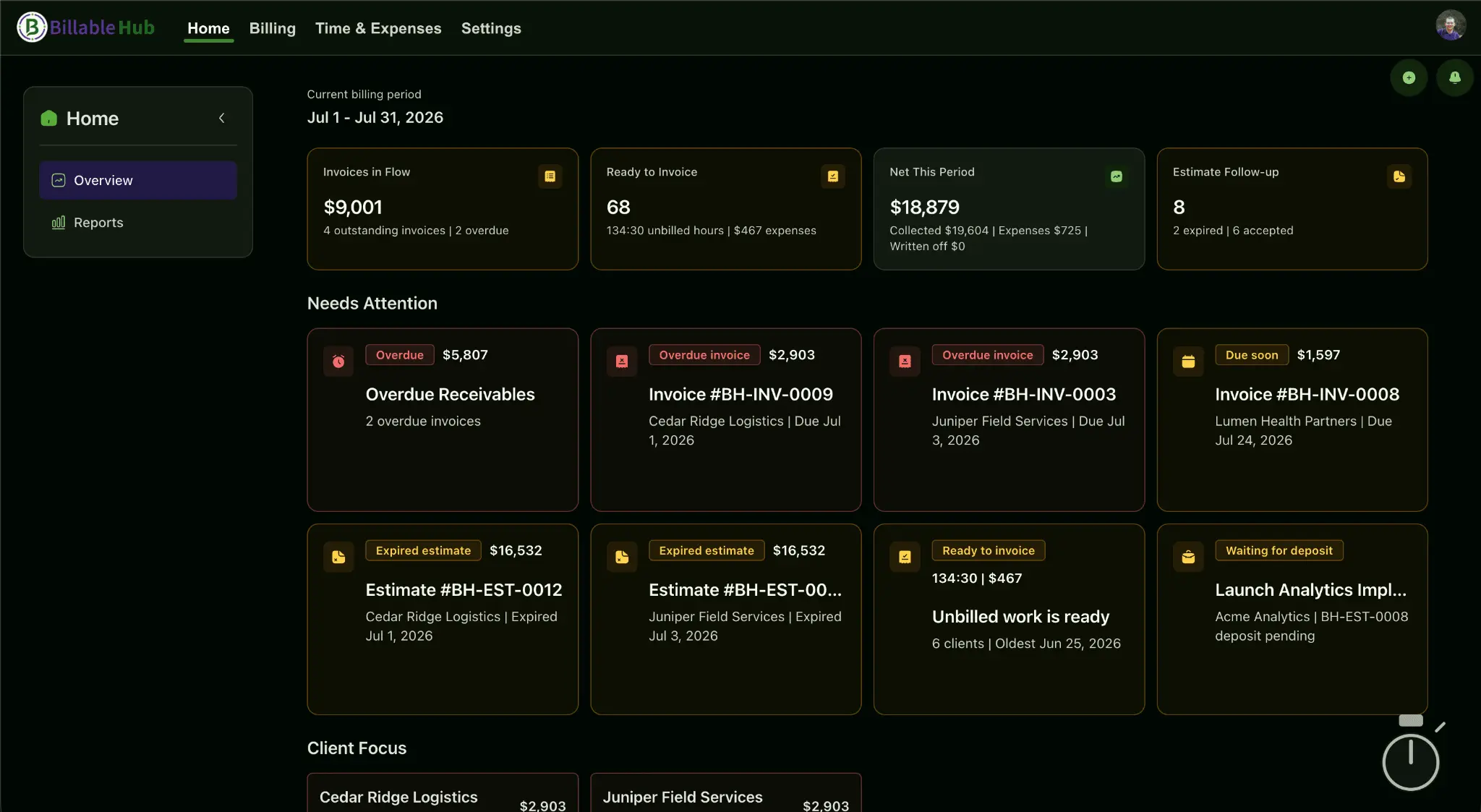This screenshot has height=812, width=1481.
Task: Click the Juniper expired estimate card icon
Action: (622, 557)
